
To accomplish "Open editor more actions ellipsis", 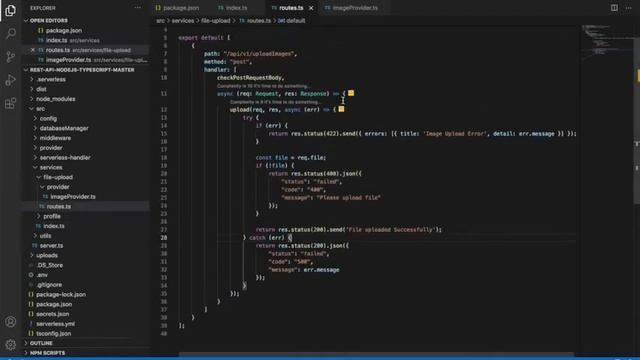I will (628, 8).
